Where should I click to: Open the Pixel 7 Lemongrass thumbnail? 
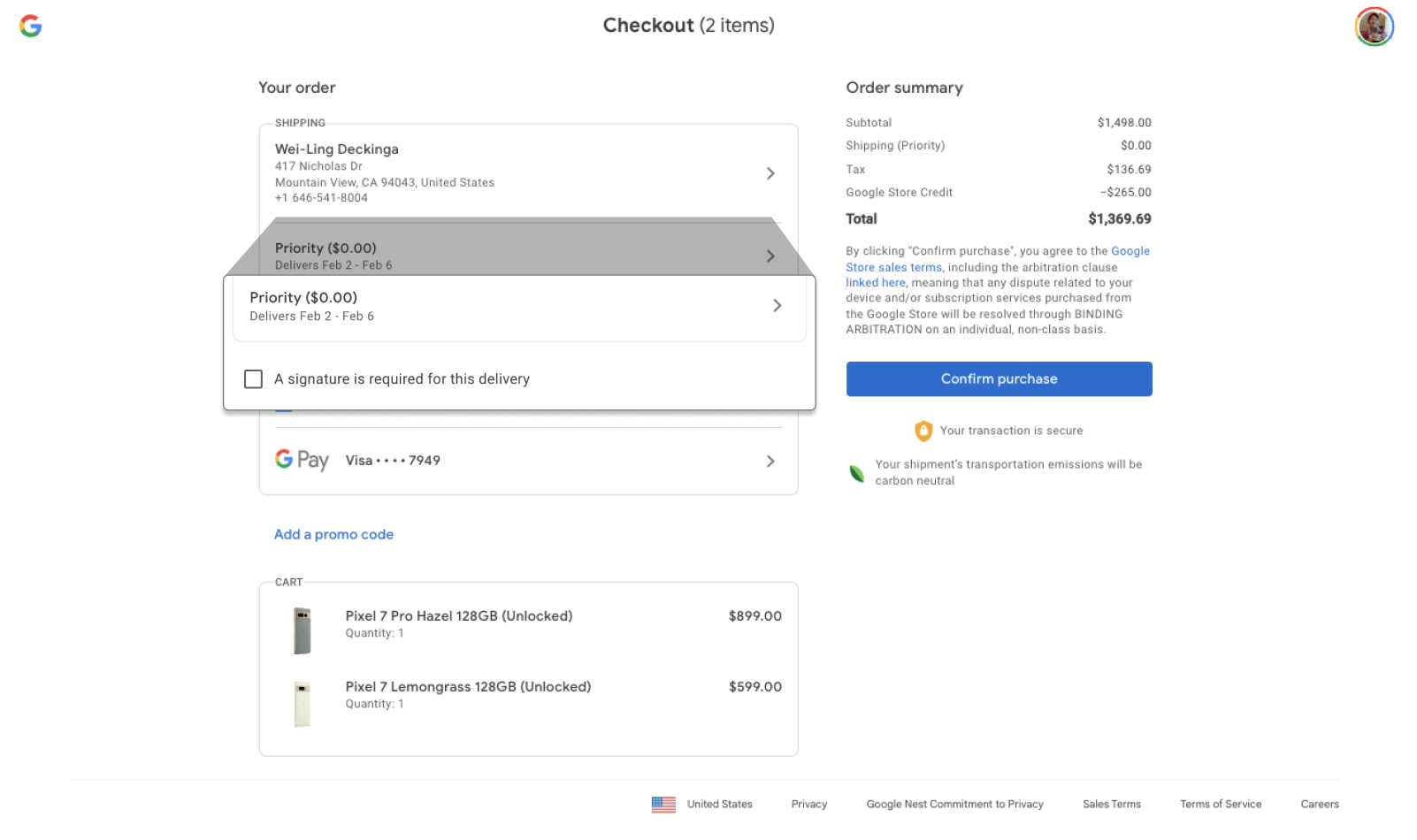pyautogui.click(x=303, y=703)
